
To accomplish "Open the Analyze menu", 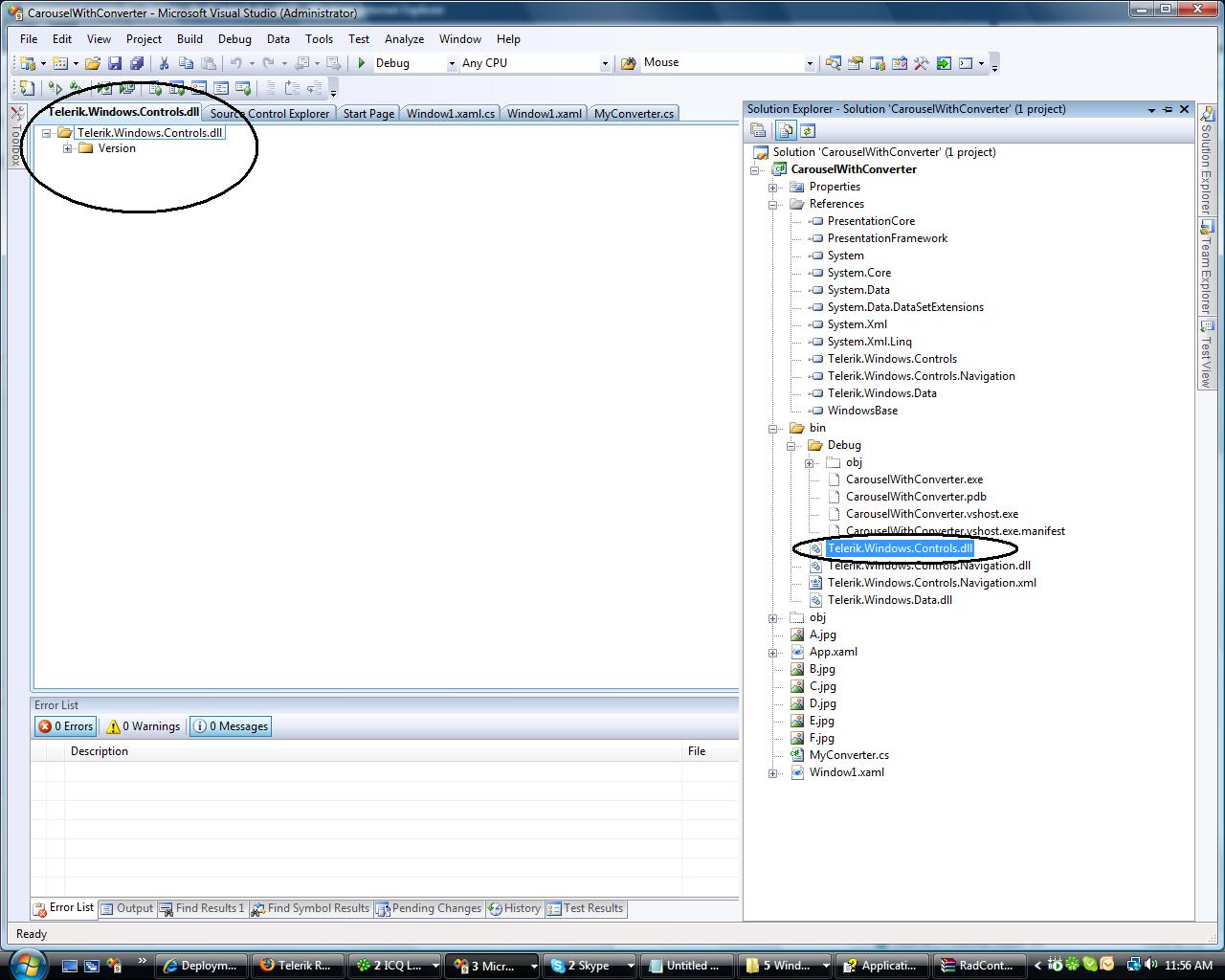I will 404,39.
